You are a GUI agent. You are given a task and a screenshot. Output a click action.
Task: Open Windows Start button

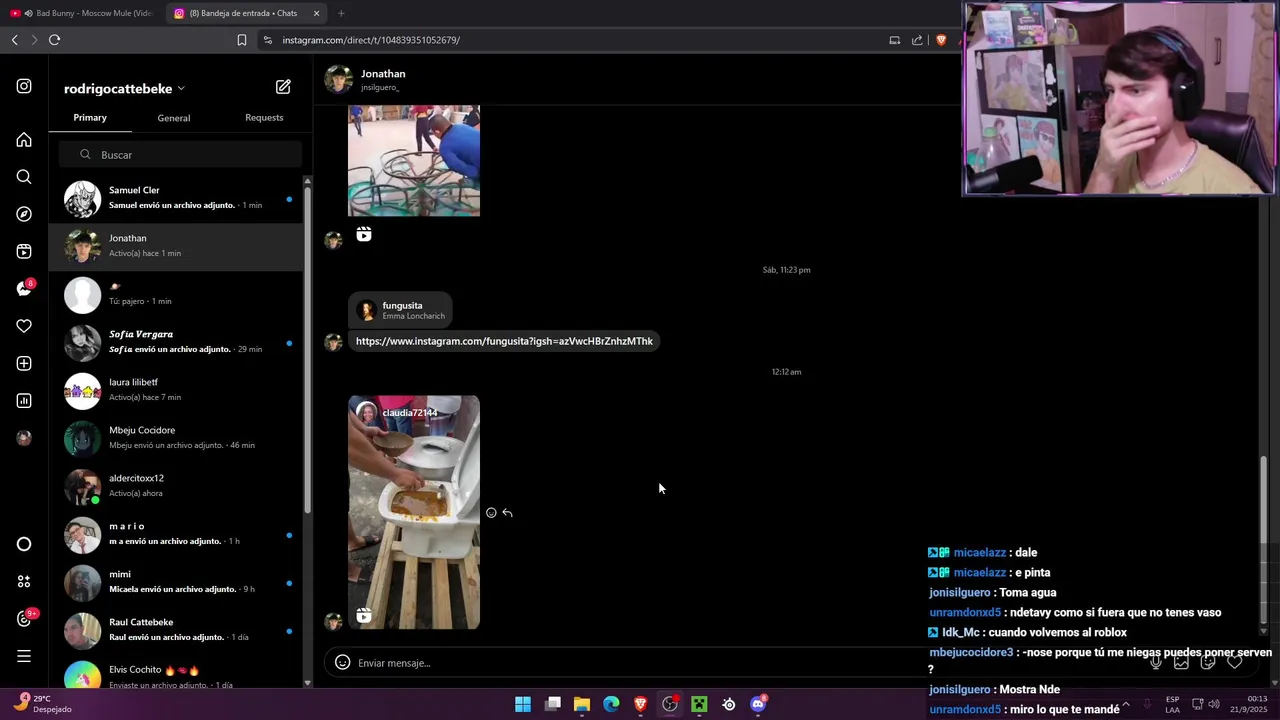pos(523,704)
